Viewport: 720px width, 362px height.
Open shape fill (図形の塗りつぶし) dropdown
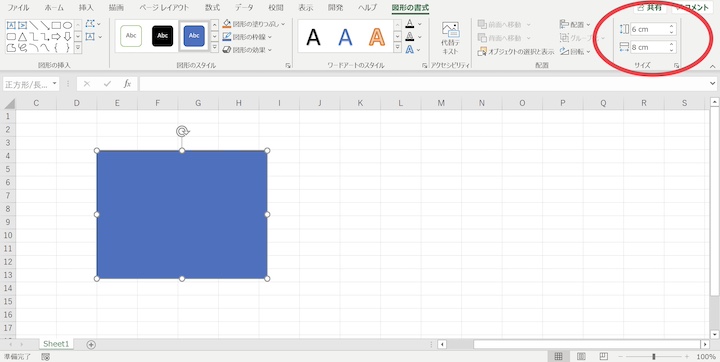pos(253,23)
